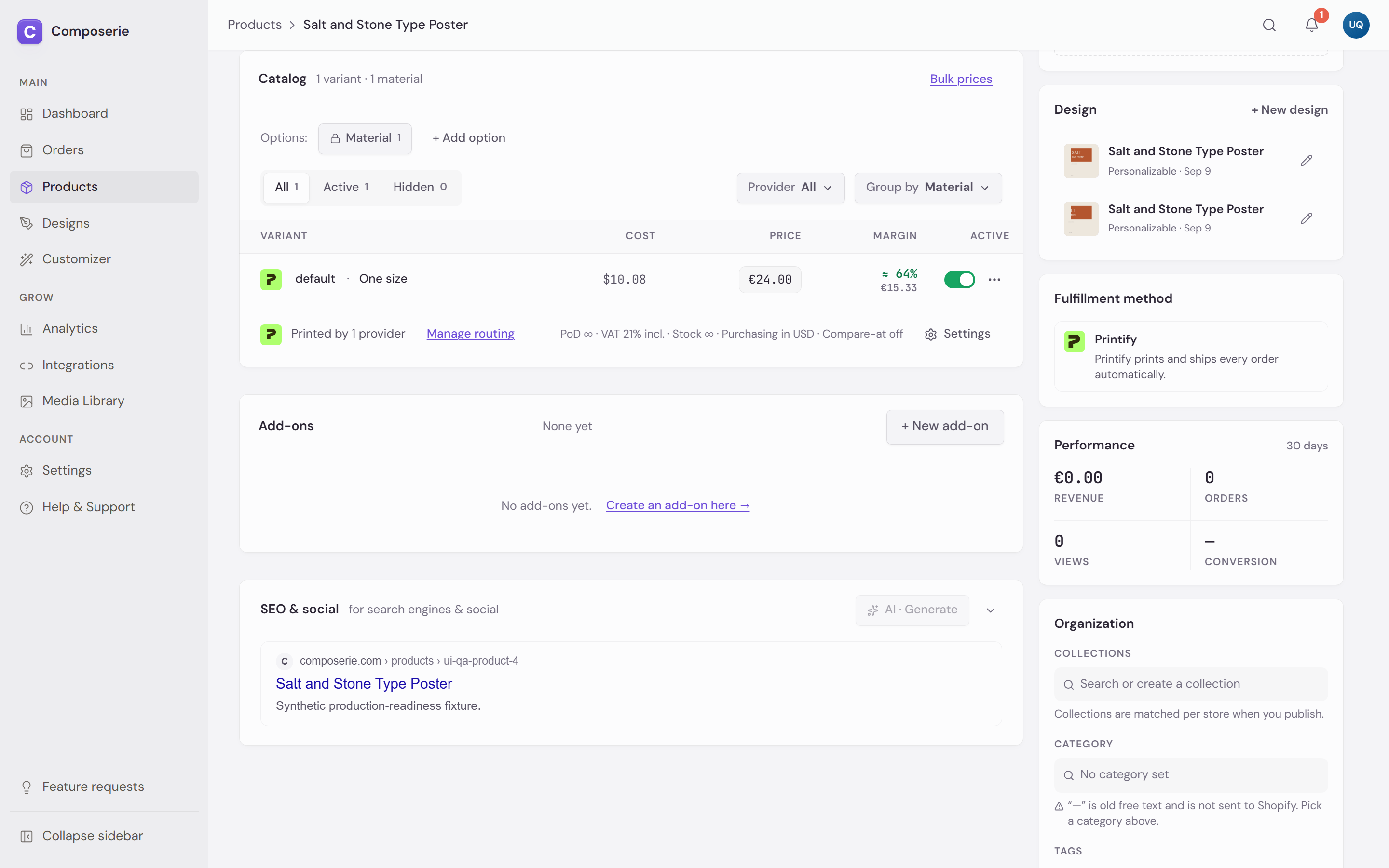Click Add option button

pyautogui.click(x=469, y=138)
